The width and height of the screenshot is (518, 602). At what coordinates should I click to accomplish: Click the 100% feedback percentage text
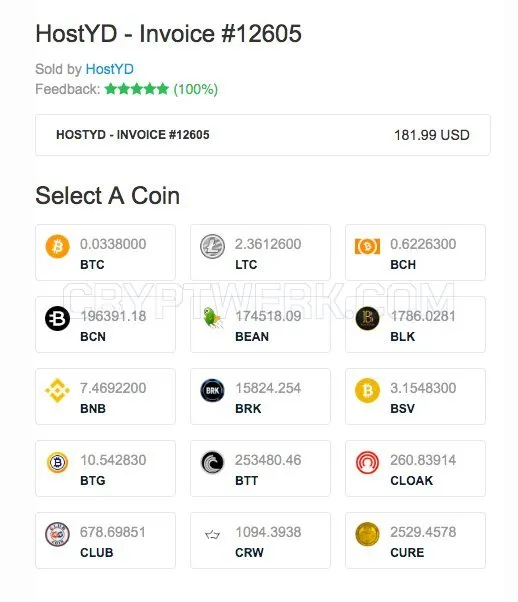pos(195,89)
